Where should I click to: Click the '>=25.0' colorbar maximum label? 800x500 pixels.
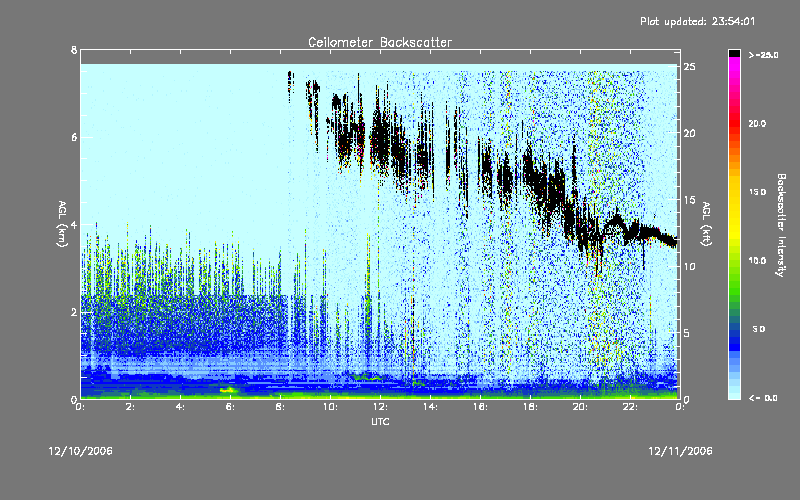coord(764,55)
